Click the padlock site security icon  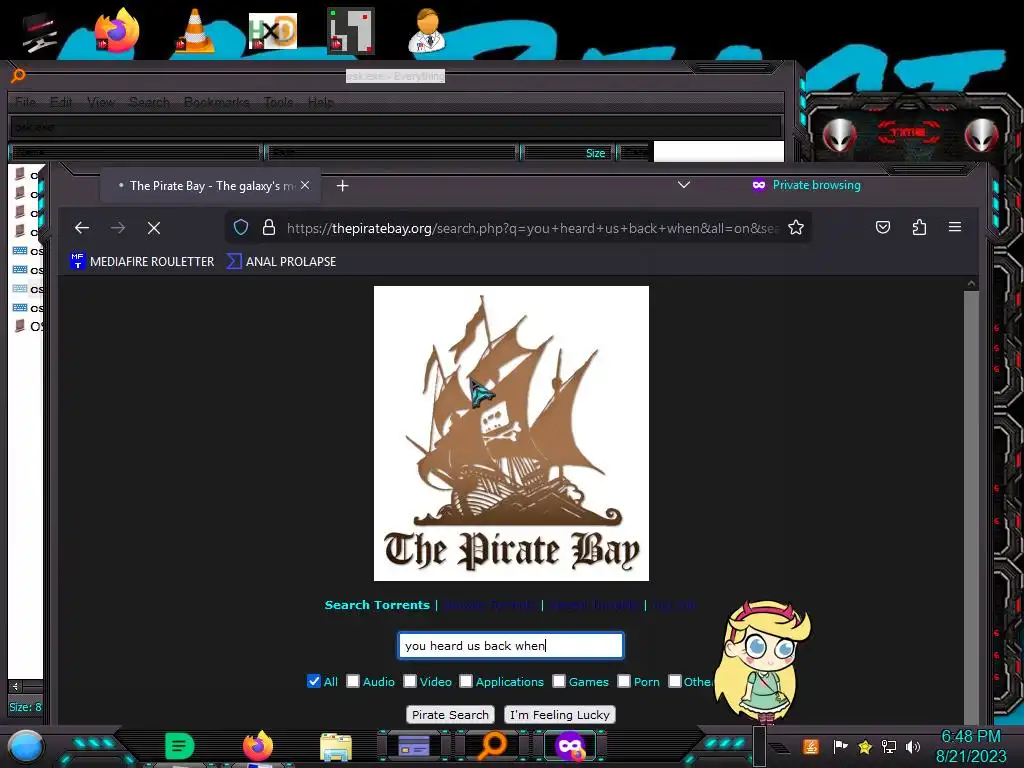268,227
